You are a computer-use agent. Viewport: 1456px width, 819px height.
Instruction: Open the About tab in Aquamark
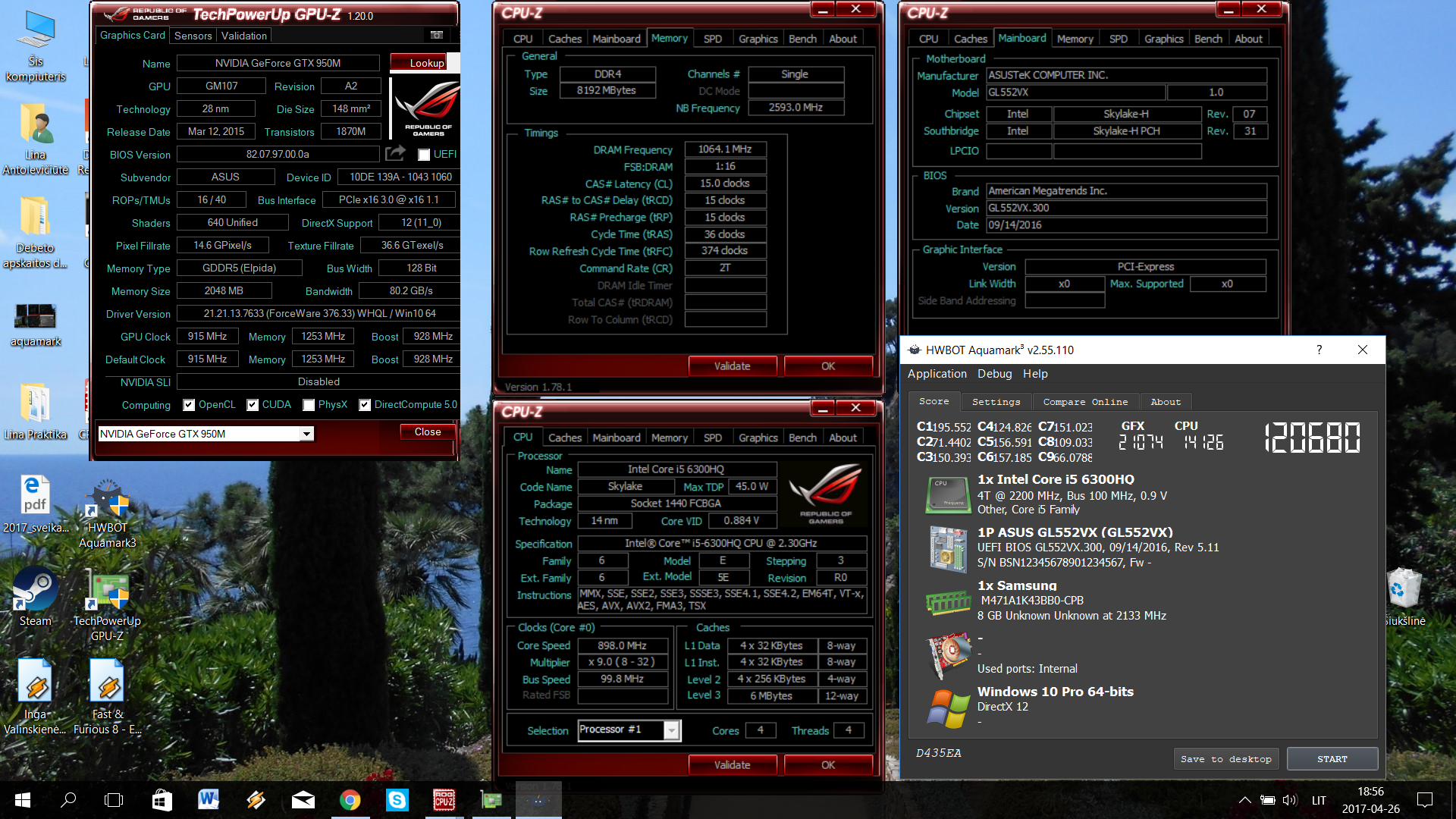click(1166, 402)
